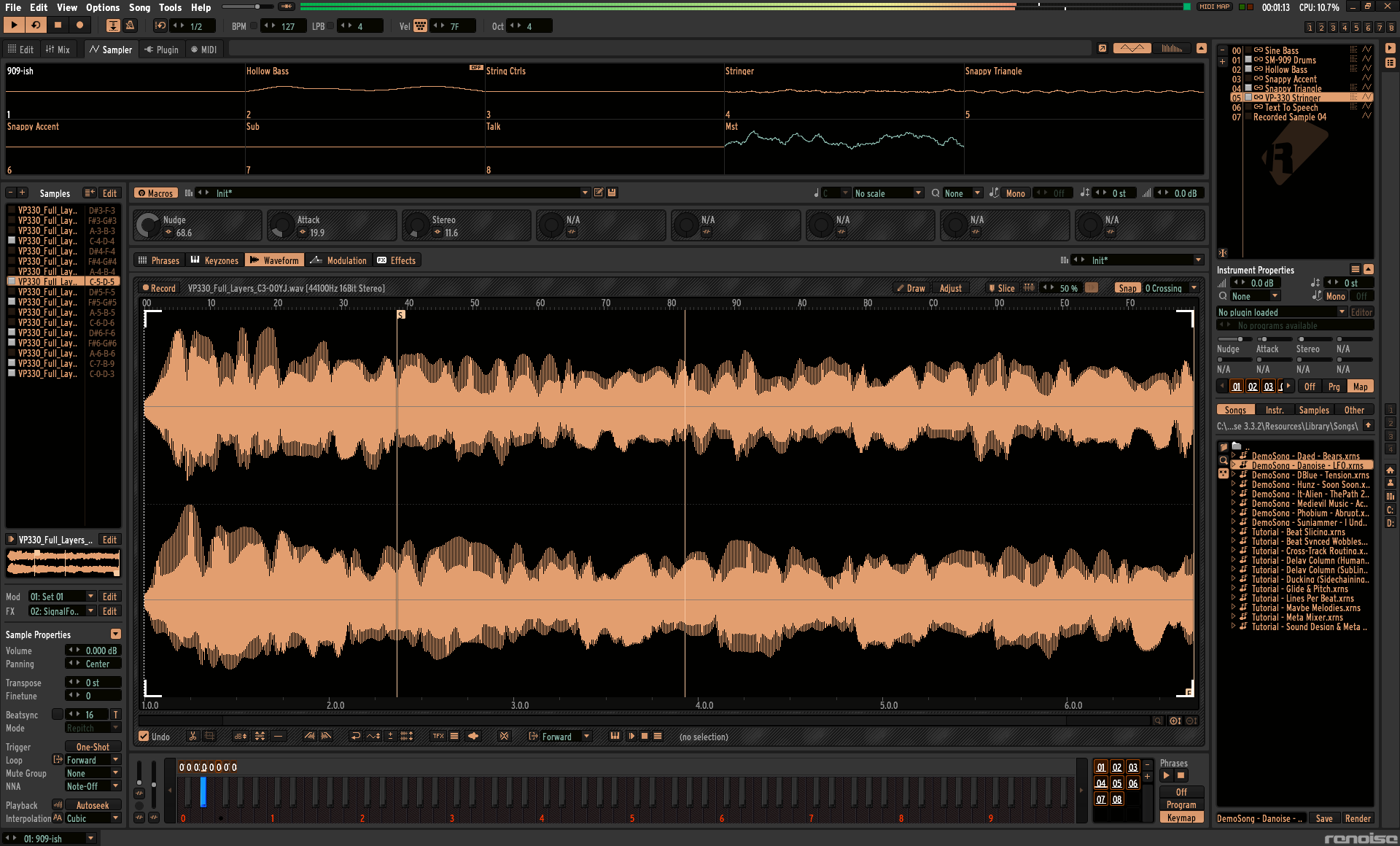Click the Save button in the disk browser
Image resolution: width=1400 pixels, height=846 pixels.
click(1324, 818)
